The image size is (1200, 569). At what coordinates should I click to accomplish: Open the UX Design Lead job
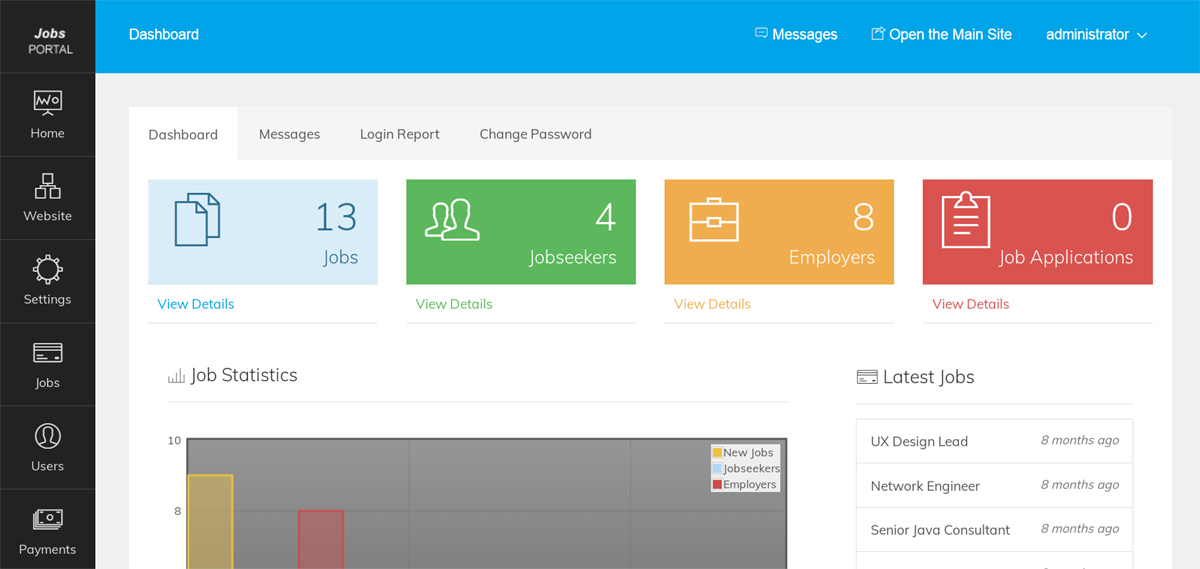(919, 441)
